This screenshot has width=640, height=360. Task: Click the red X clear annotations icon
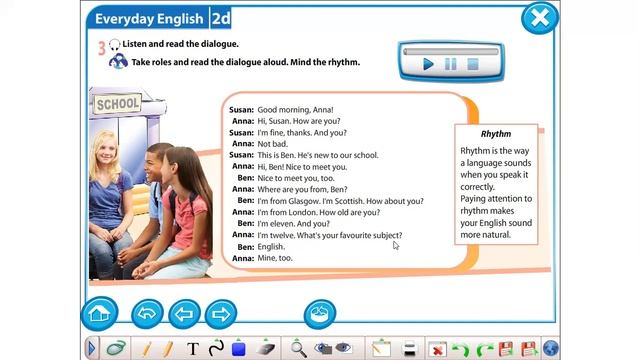tap(437, 350)
